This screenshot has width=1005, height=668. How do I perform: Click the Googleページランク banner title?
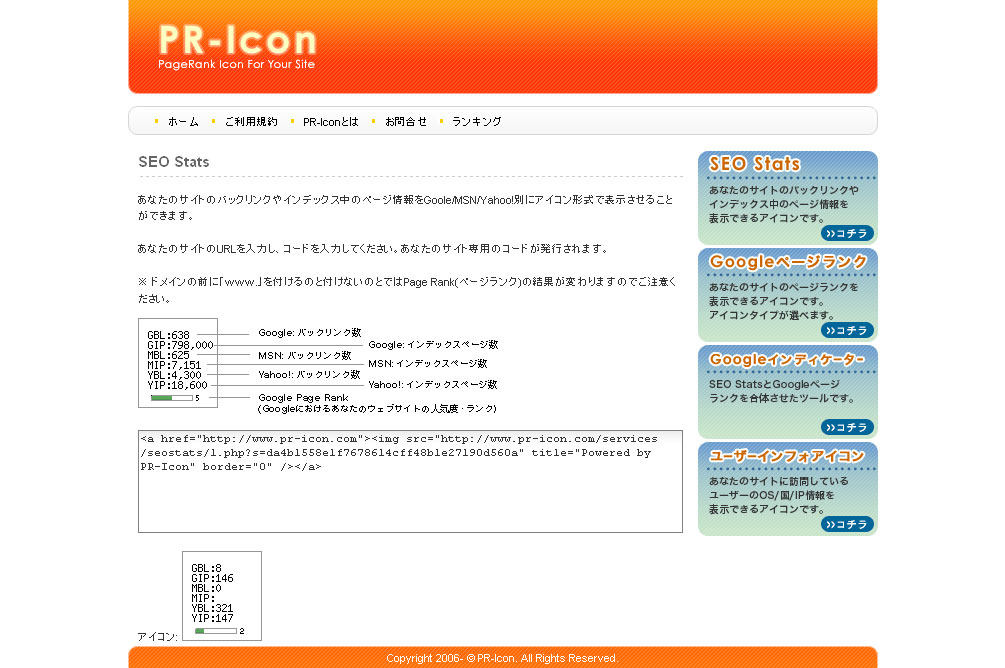[x=787, y=261]
